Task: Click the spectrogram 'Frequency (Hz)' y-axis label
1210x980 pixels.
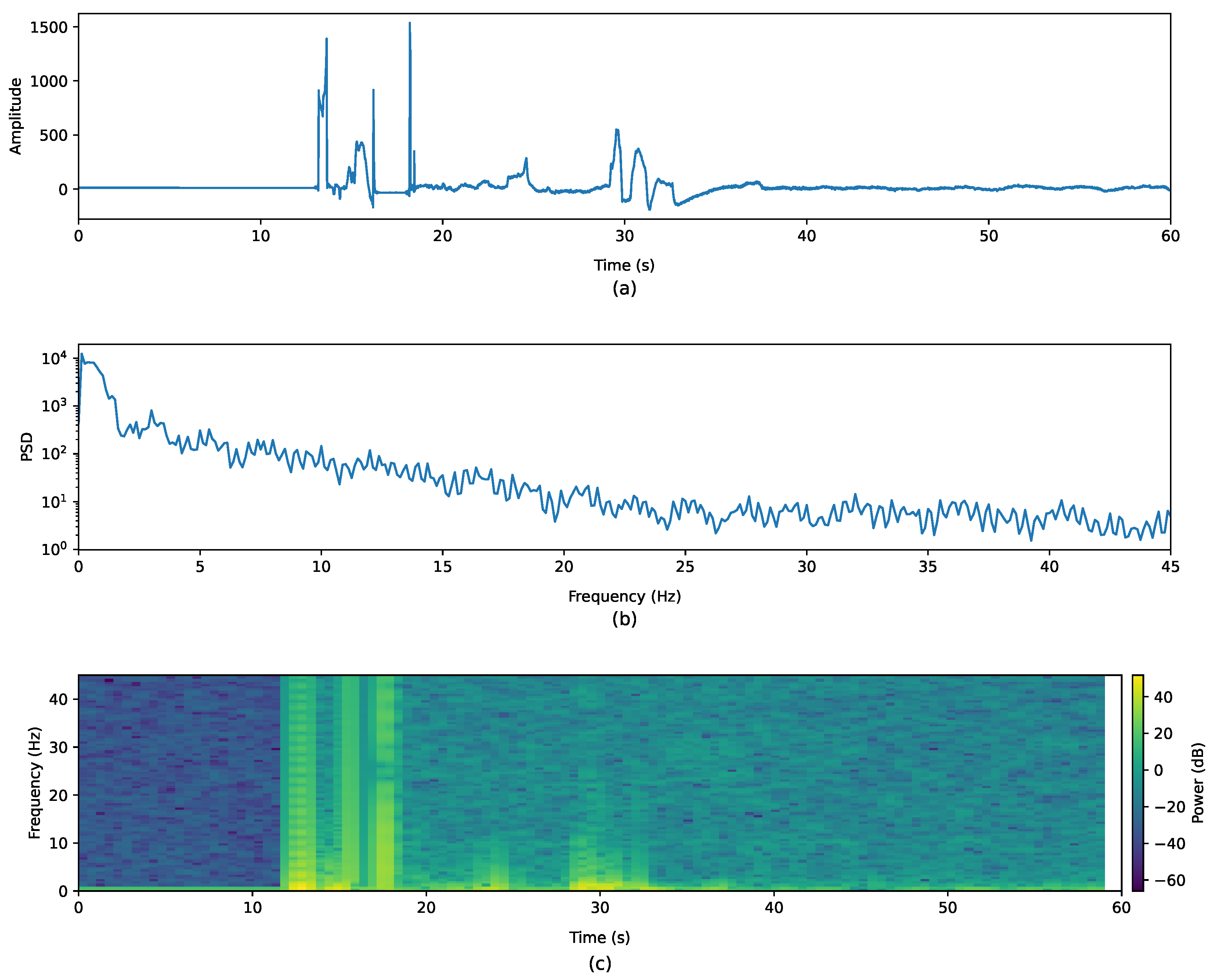Action: [35, 783]
